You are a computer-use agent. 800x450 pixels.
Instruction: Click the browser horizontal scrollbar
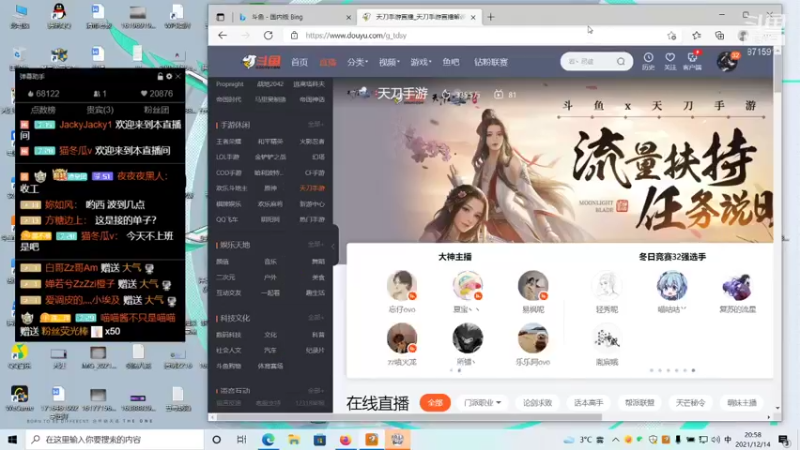pos(410,417)
